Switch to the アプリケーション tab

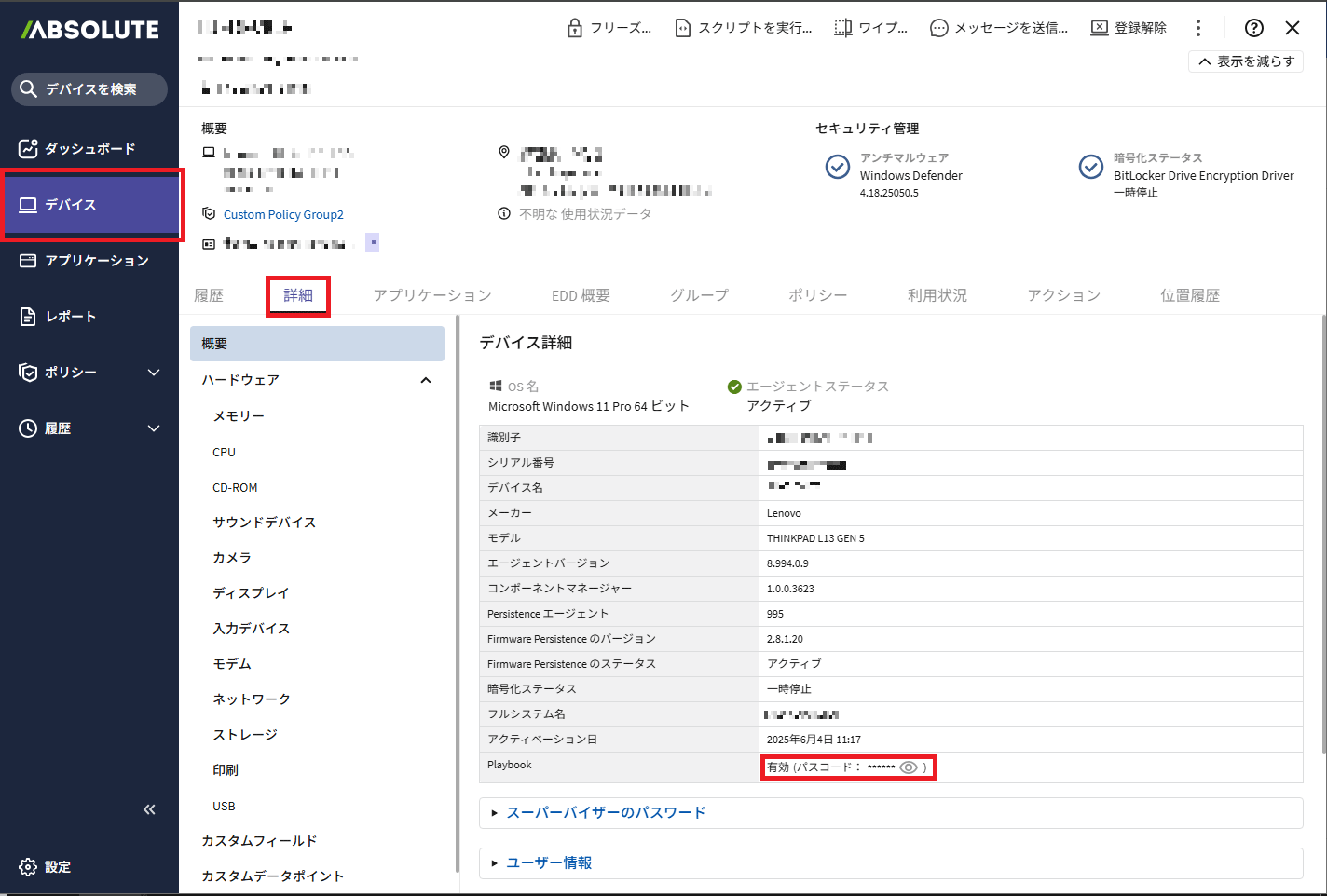(x=432, y=295)
